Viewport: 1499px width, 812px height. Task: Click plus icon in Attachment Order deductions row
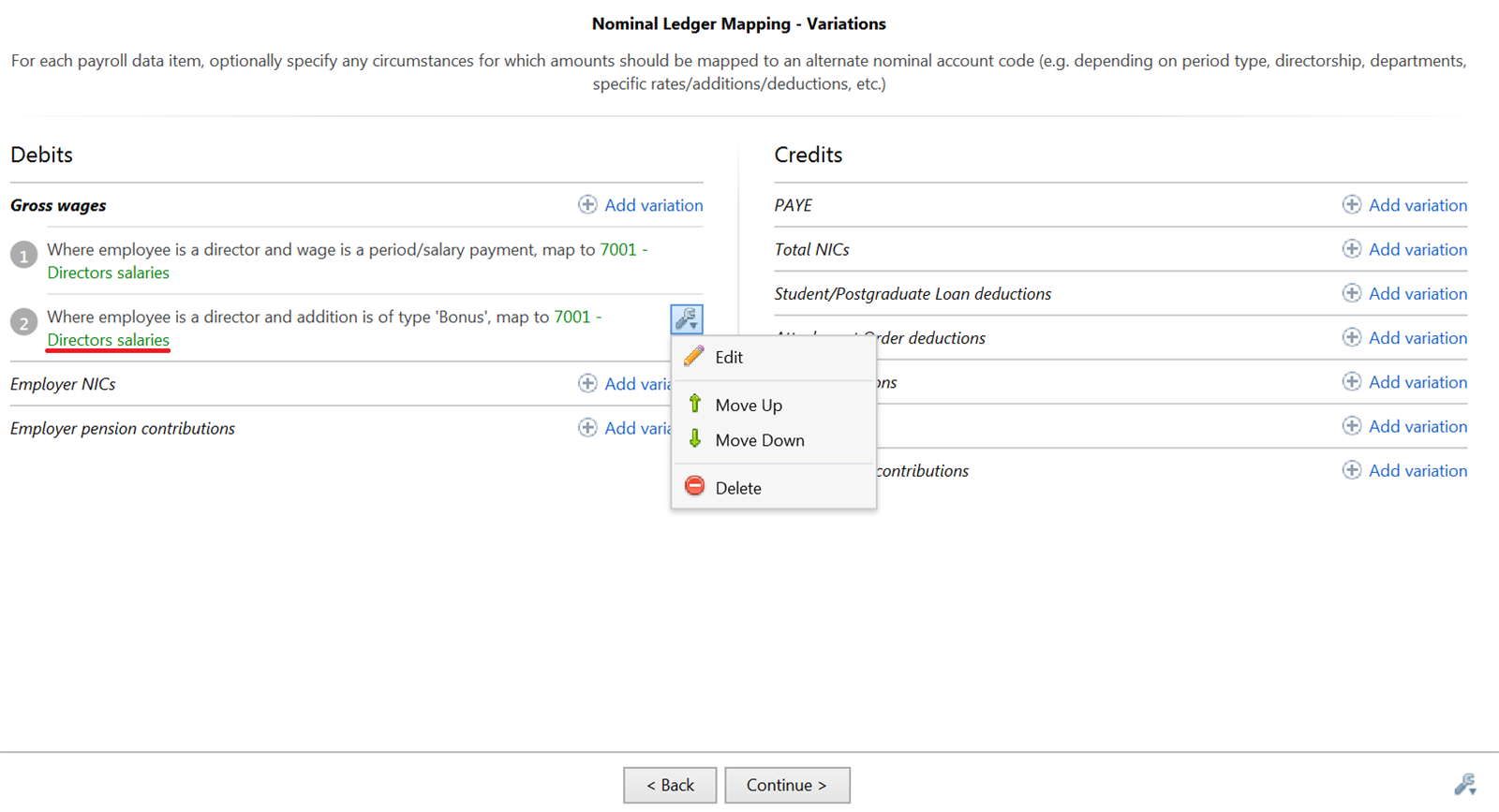[1352, 337]
